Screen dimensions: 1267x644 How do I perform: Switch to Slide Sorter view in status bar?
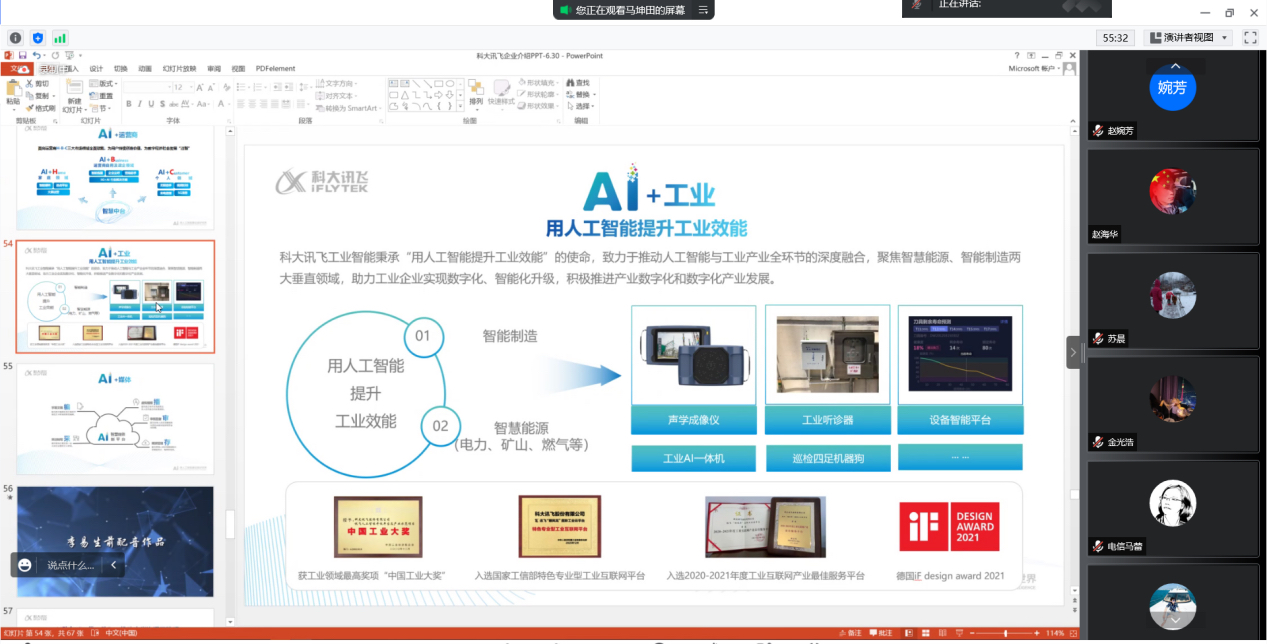926,633
